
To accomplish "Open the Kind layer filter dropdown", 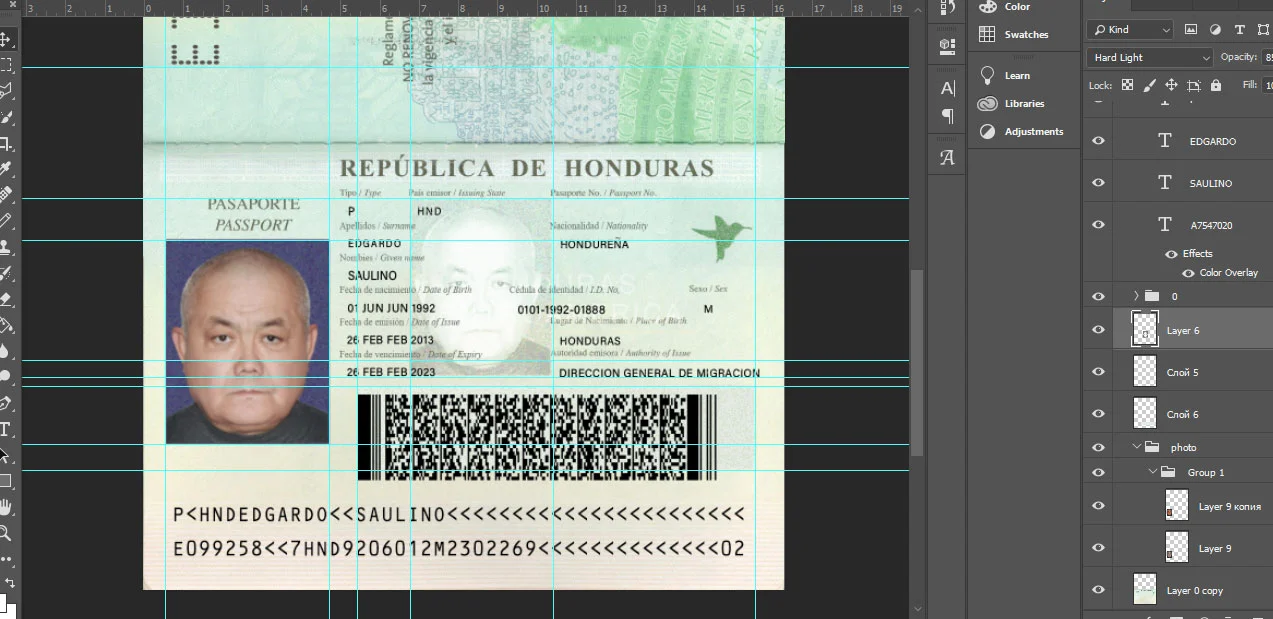I will (1130, 30).
